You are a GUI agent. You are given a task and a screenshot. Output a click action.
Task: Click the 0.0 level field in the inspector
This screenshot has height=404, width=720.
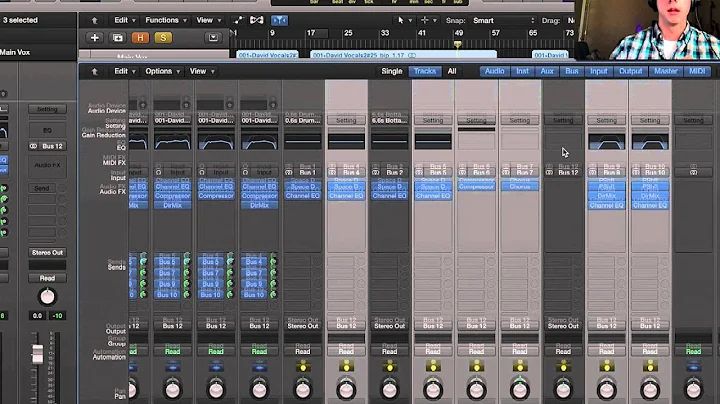coord(37,316)
